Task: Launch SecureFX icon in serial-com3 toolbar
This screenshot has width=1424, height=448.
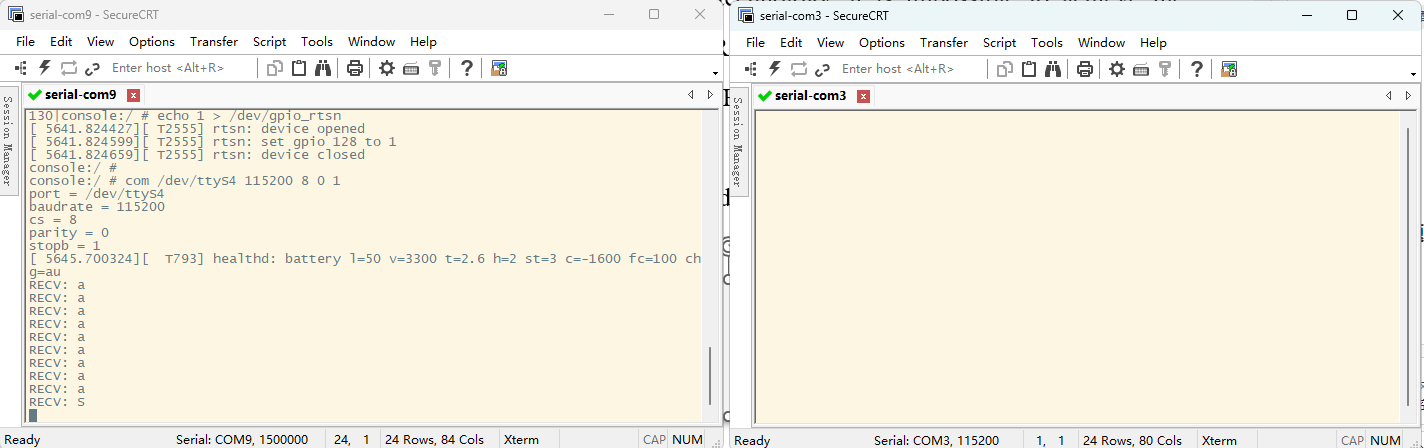Action: point(1229,68)
